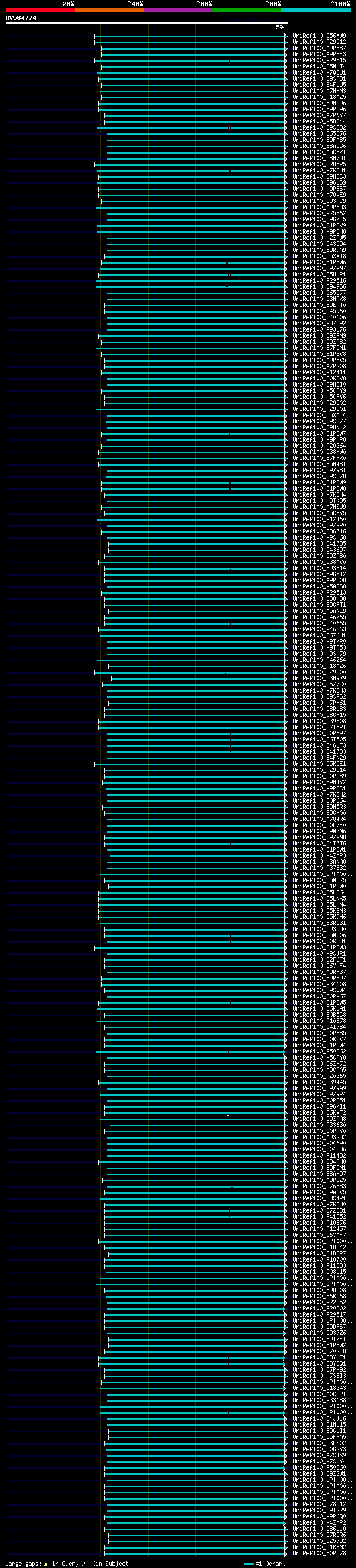Select hit label UniRef100_Q25792
The height and width of the screenshot is (1568, 356).
click(319, 1541)
